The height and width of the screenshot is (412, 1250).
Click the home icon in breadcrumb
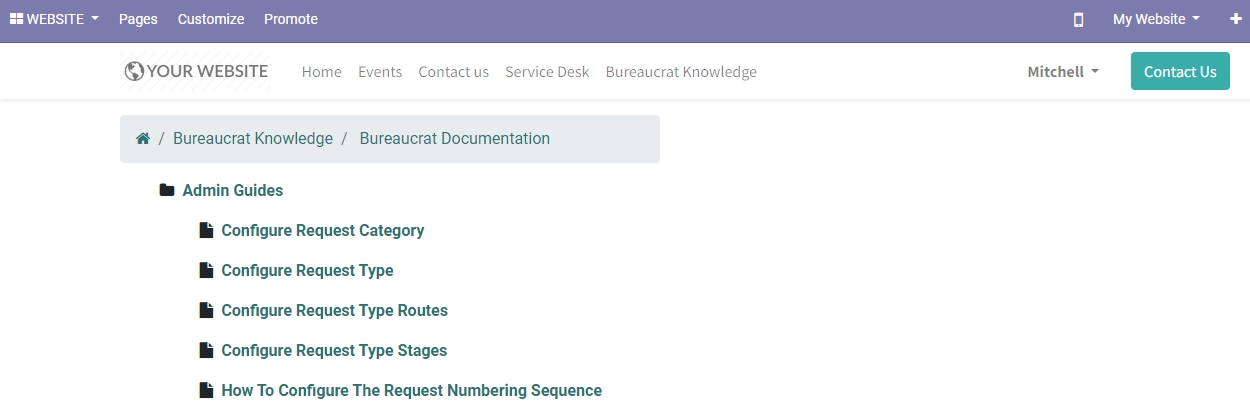click(143, 139)
